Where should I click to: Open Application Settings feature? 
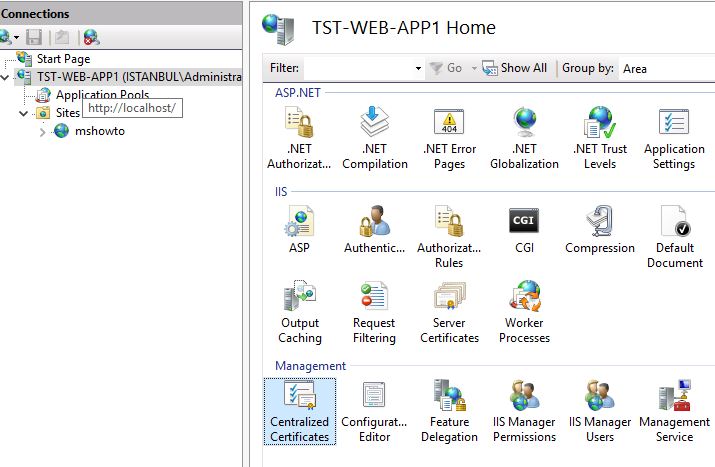pyautogui.click(x=674, y=137)
